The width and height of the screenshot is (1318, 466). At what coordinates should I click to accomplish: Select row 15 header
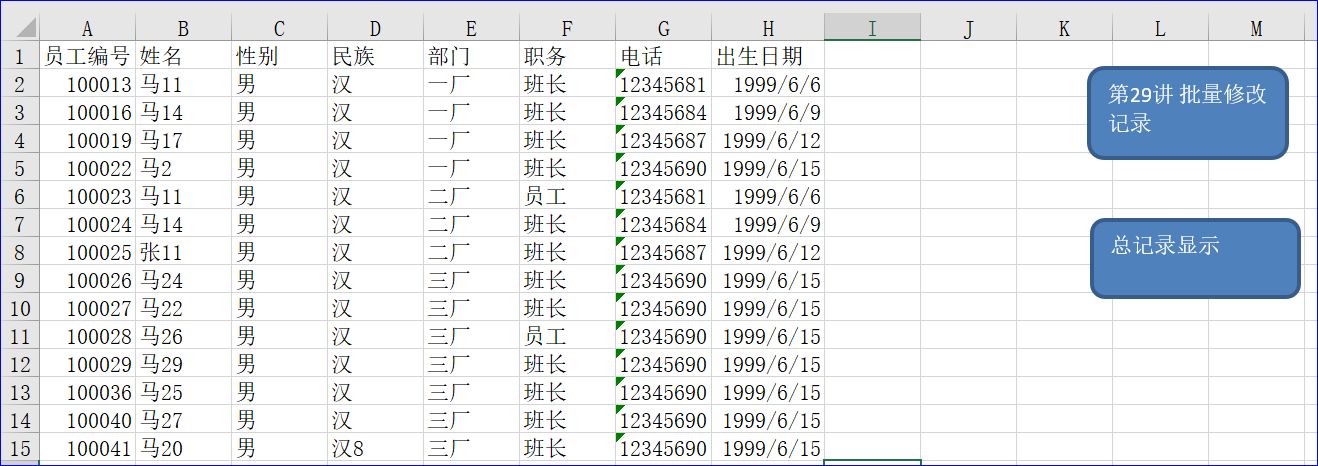click(x=21, y=448)
